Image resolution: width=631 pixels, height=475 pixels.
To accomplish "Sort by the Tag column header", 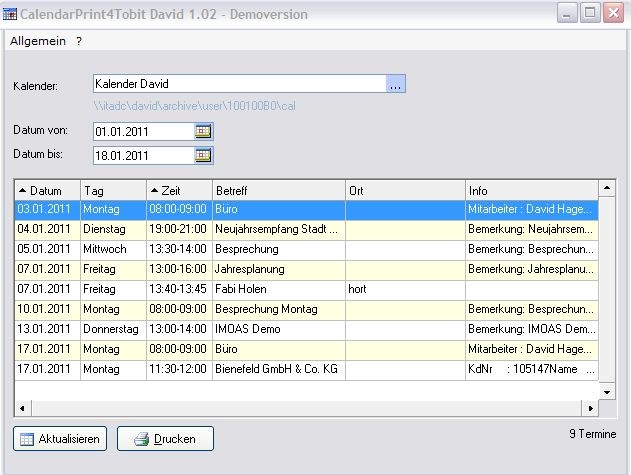I will [x=113, y=190].
